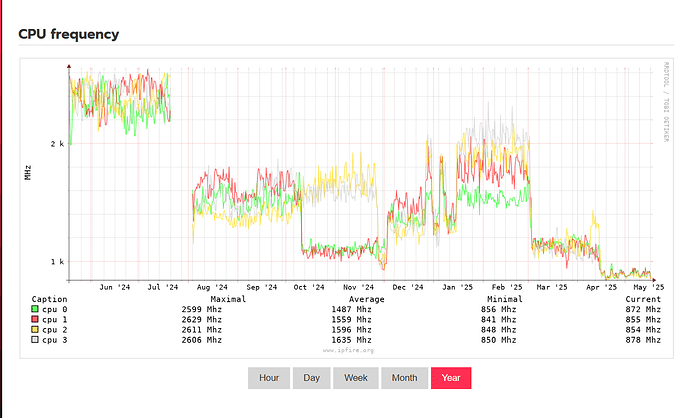Click the 'Oct '24' axis label
690x418 pixels.
(x=309, y=287)
